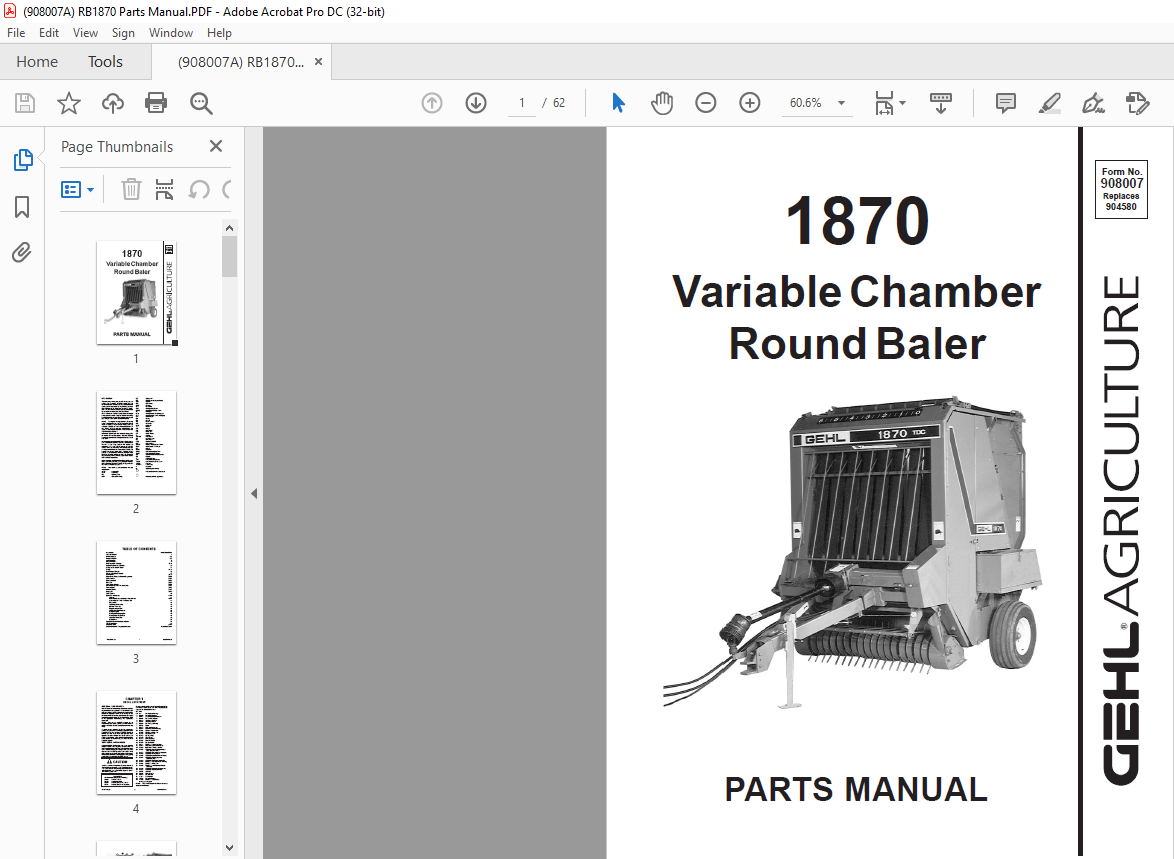Click thumbnails panel scroll up arrow

coord(230,228)
